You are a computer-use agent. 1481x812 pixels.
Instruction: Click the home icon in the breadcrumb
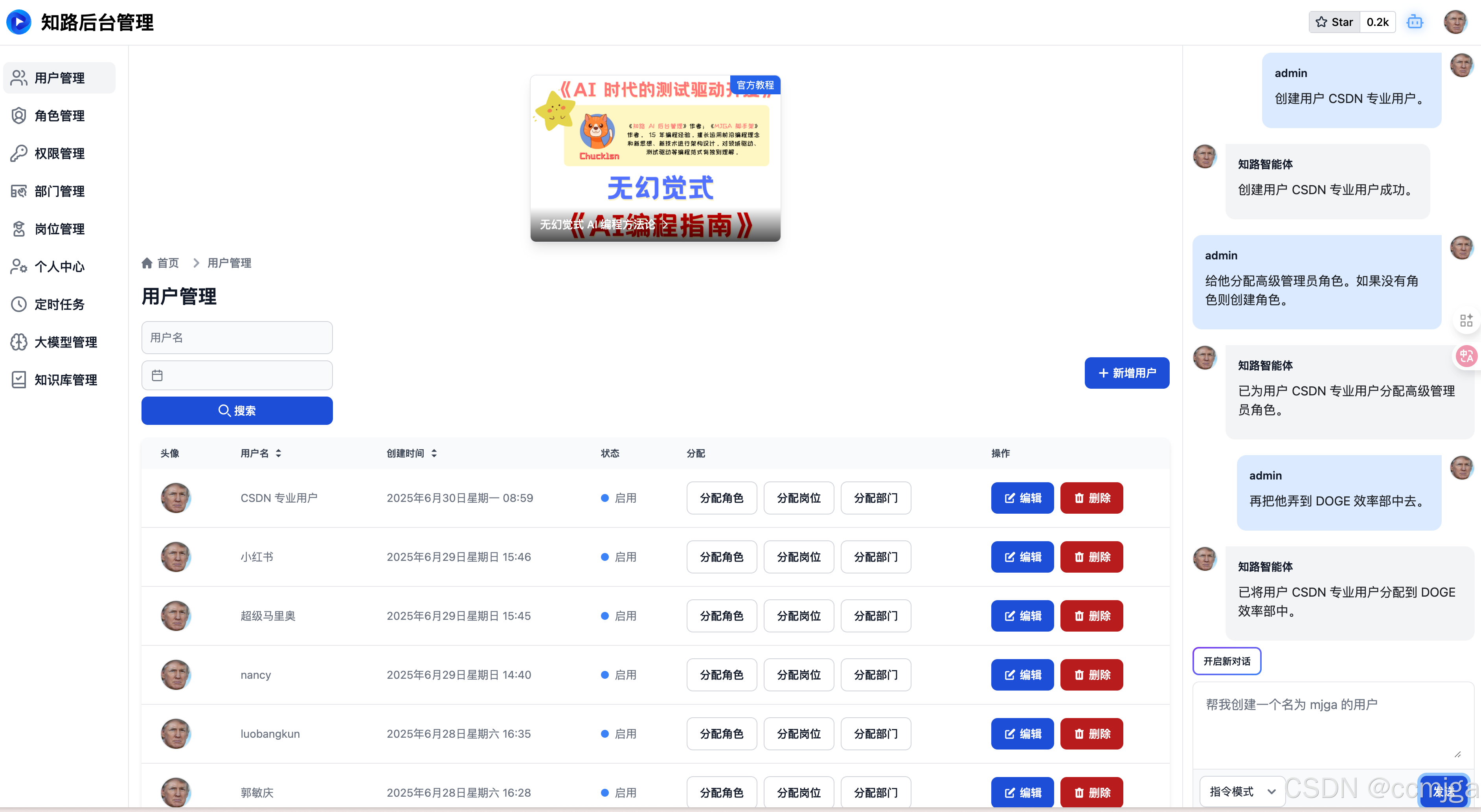(147, 263)
